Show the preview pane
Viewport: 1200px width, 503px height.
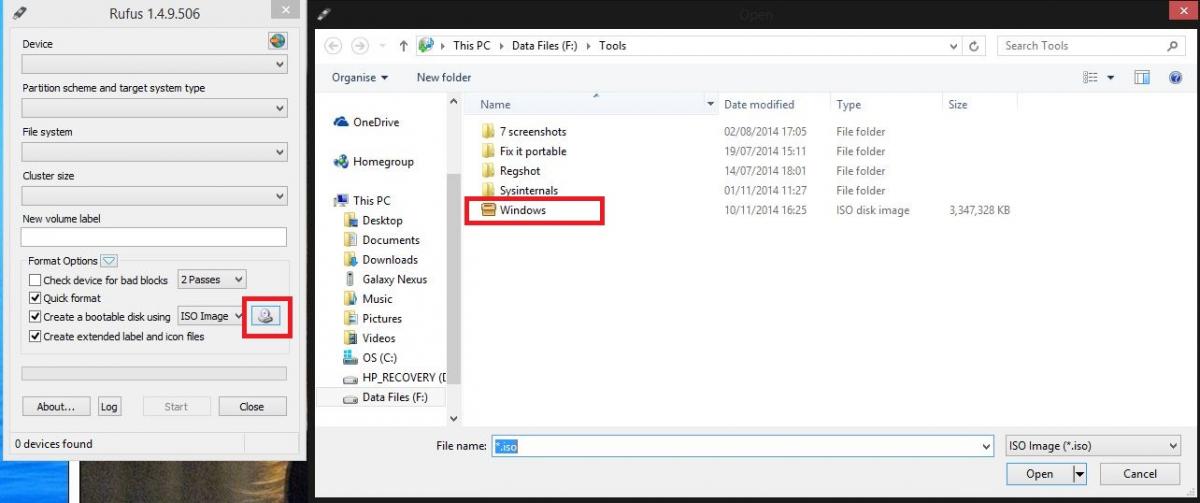pos(1142,78)
